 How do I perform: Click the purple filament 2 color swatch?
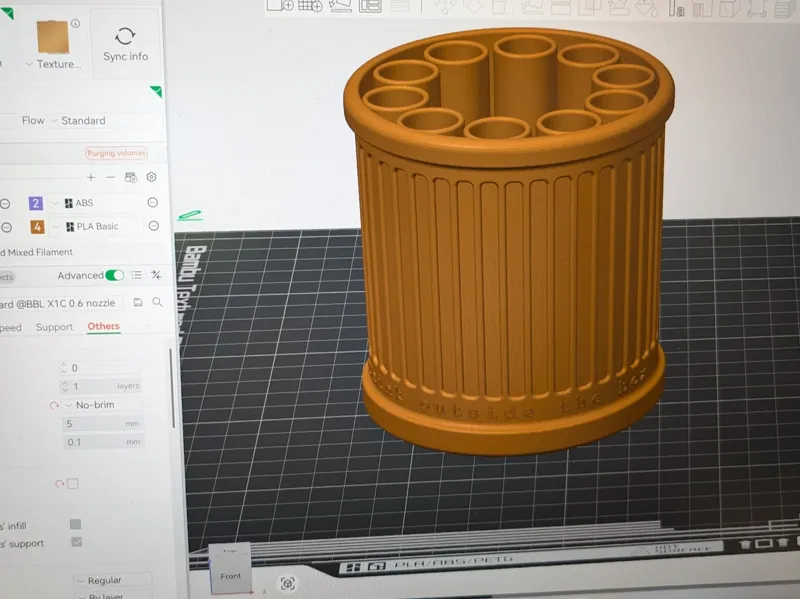[x=36, y=204]
